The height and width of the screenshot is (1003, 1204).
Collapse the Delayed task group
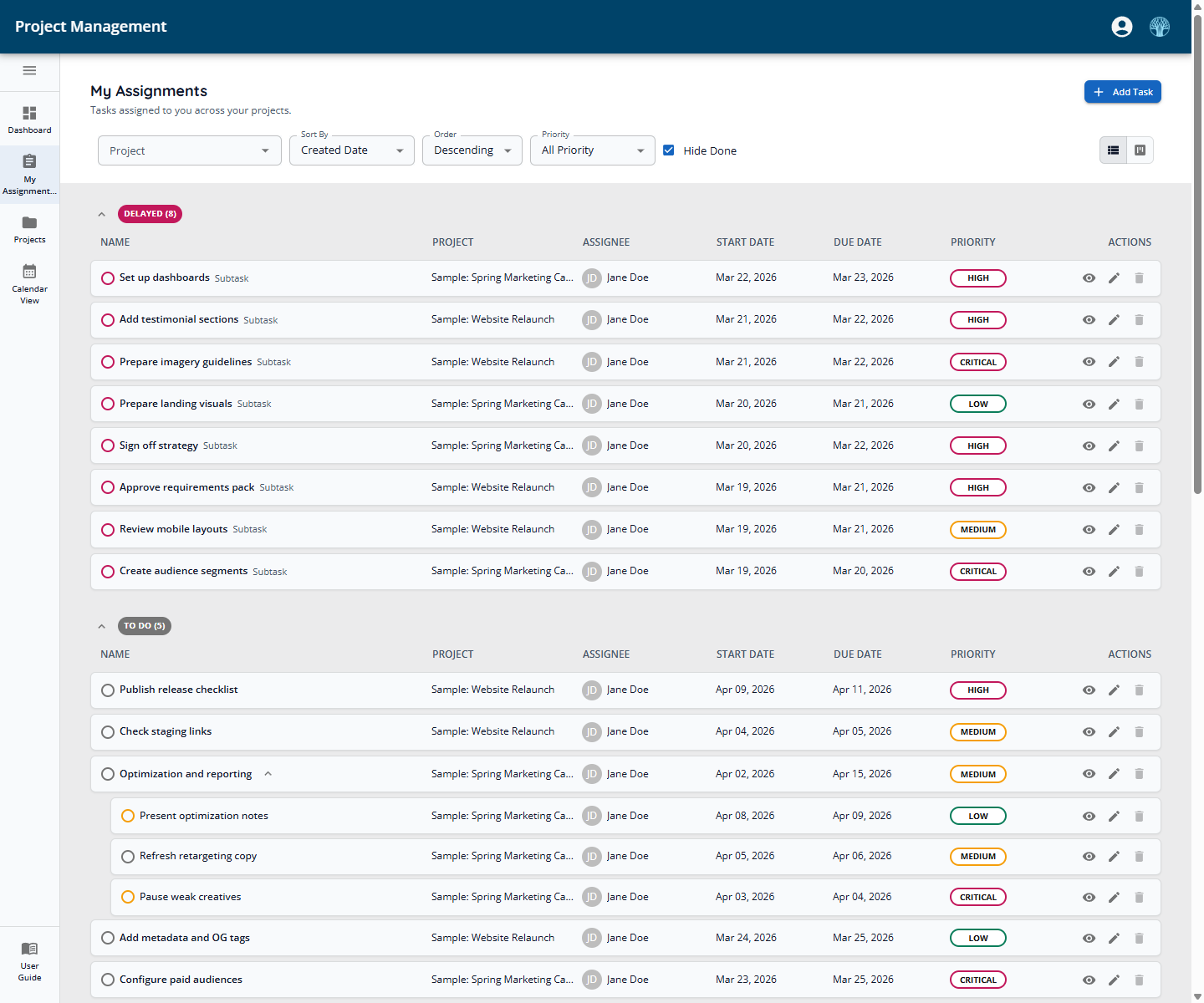(101, 215)
